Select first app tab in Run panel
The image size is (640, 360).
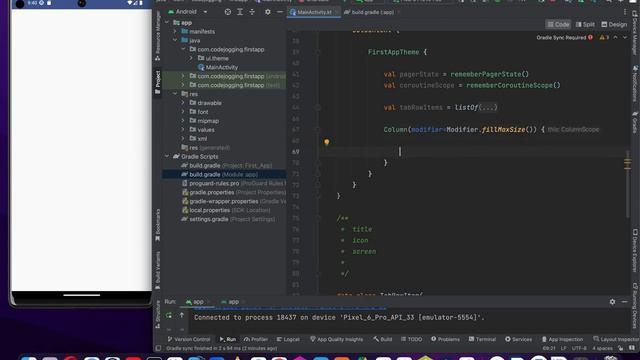pos(195,302)
